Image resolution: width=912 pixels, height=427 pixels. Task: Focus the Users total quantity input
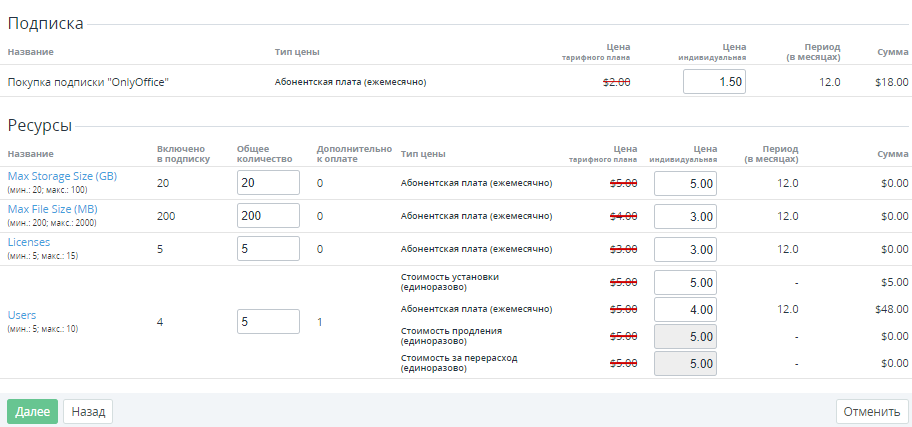(x=268, y=322)
